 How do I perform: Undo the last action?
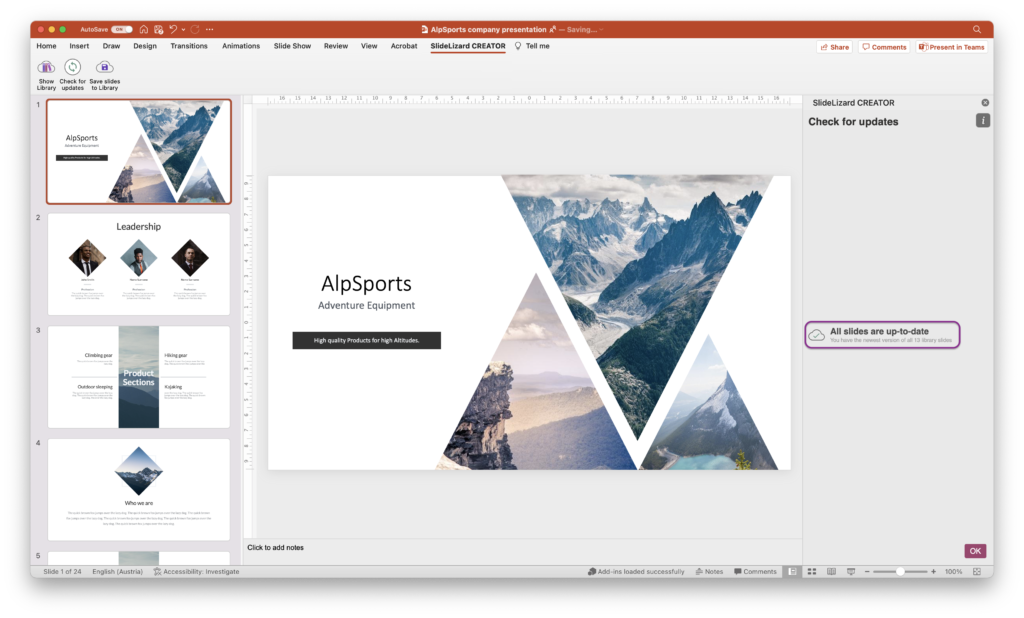coord(173,29)
